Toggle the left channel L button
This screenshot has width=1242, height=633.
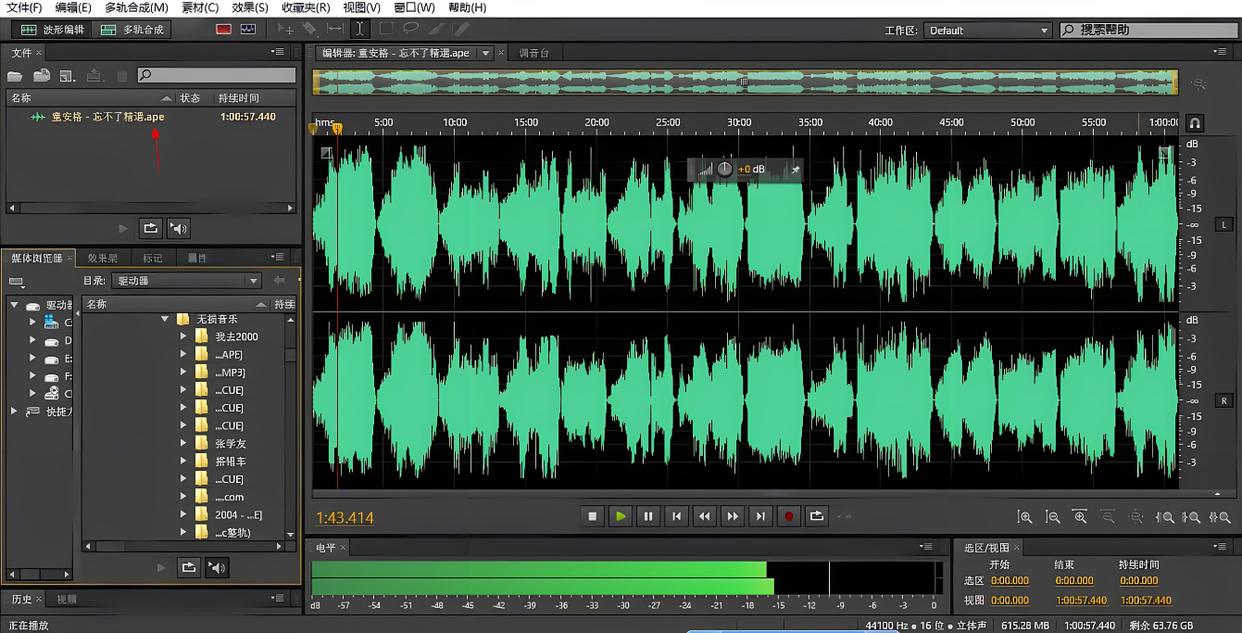(x=1223, y=224)
